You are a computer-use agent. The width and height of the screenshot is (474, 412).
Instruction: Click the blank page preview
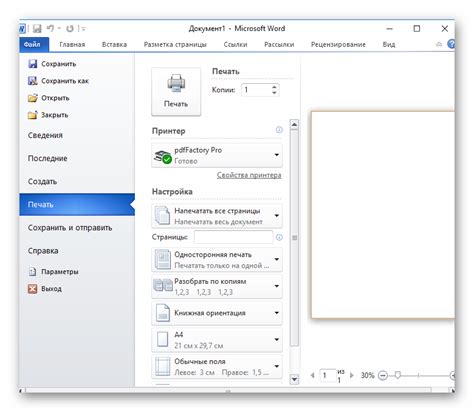[x=383, y=215]
